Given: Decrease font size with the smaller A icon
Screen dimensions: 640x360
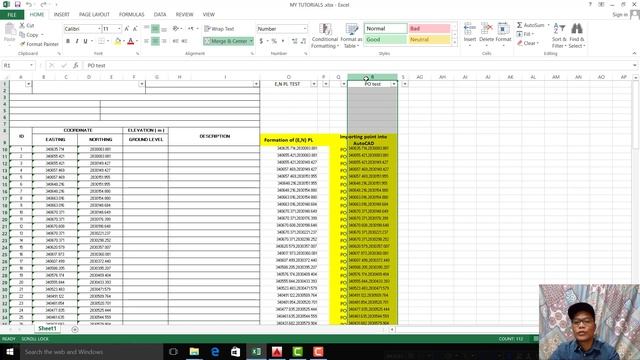Looking at the screenshot, I should click(135, 29).
